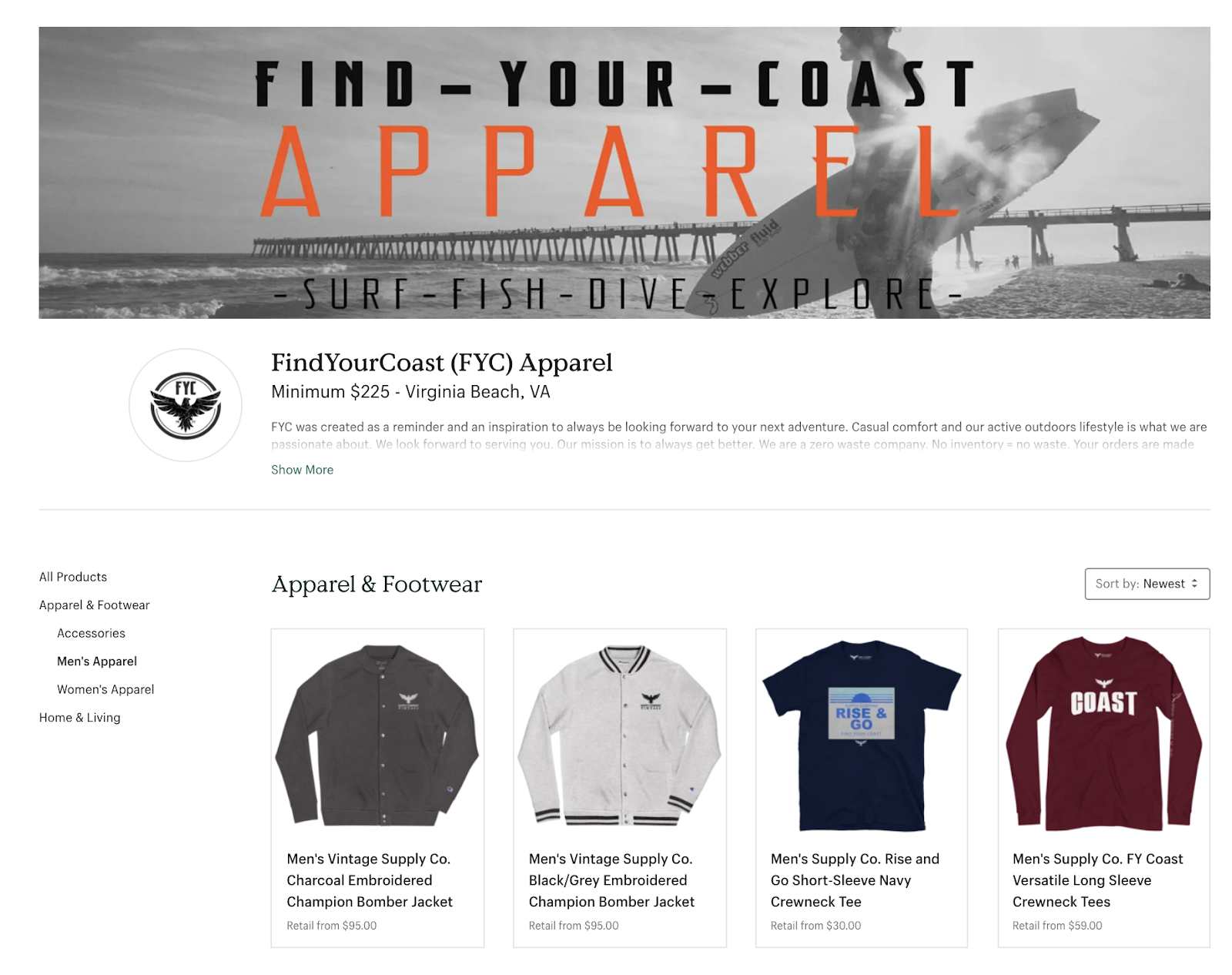
Task: Click the charcoal bomber jacket image
Action: pos(377,735)
